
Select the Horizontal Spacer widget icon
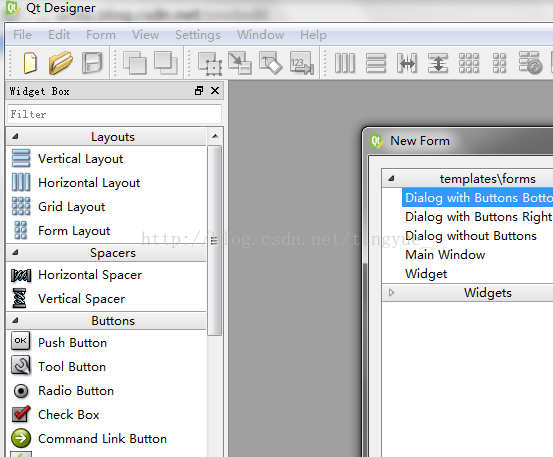tap(21, 275)
